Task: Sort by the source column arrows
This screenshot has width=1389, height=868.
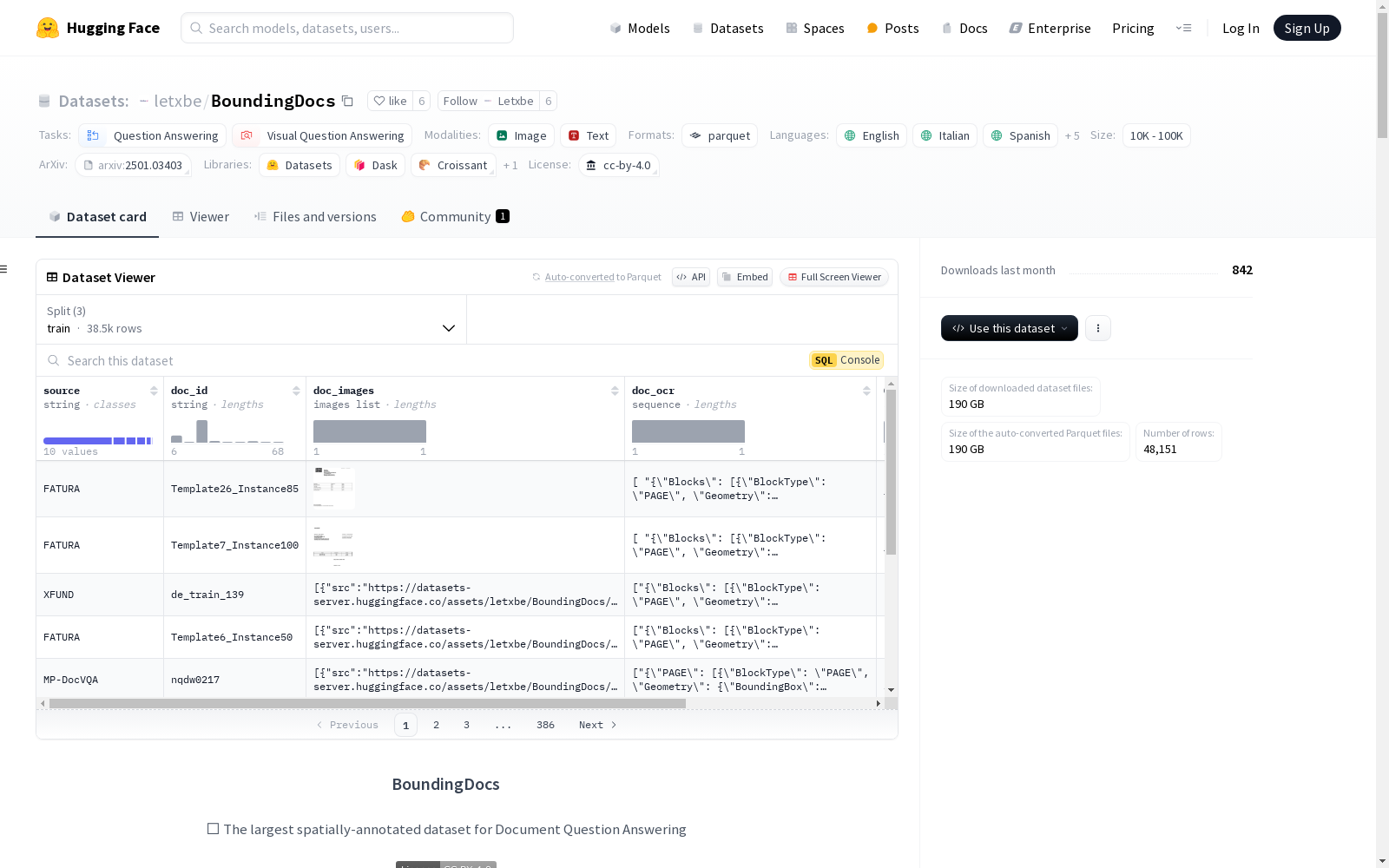Action: click(154, 391)
